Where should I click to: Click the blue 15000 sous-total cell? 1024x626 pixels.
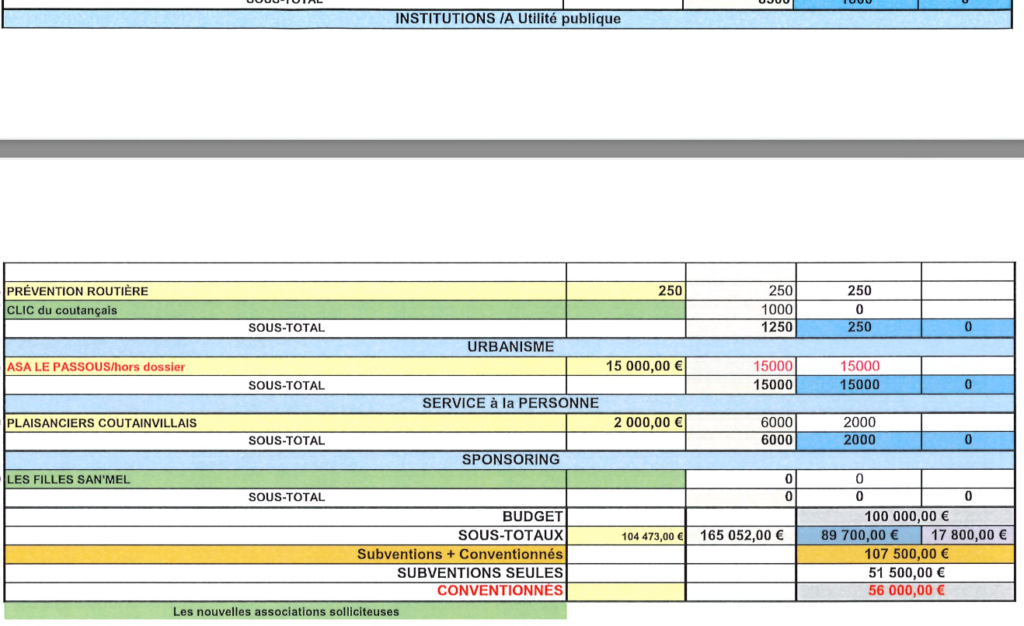pyautogui.click(x=859, y=384)
